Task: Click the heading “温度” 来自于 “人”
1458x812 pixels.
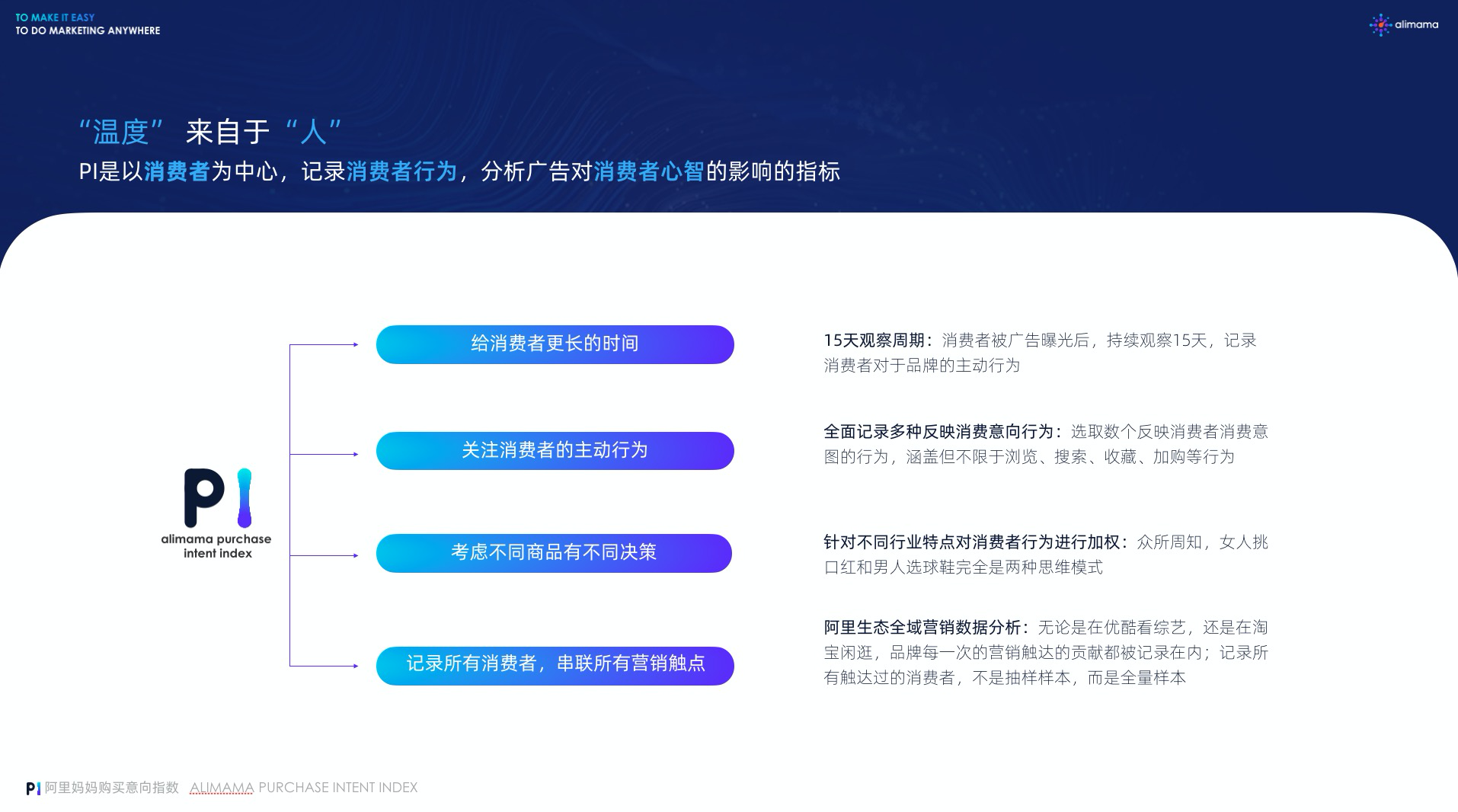Action: pyautogui.click(x=211, y=132)
